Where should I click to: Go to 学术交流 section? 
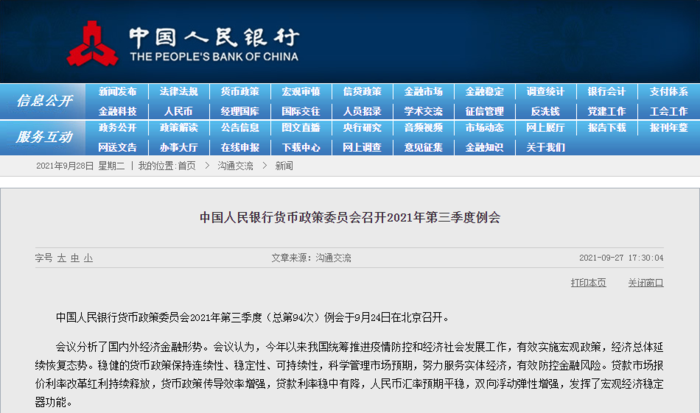coord(423,111)
